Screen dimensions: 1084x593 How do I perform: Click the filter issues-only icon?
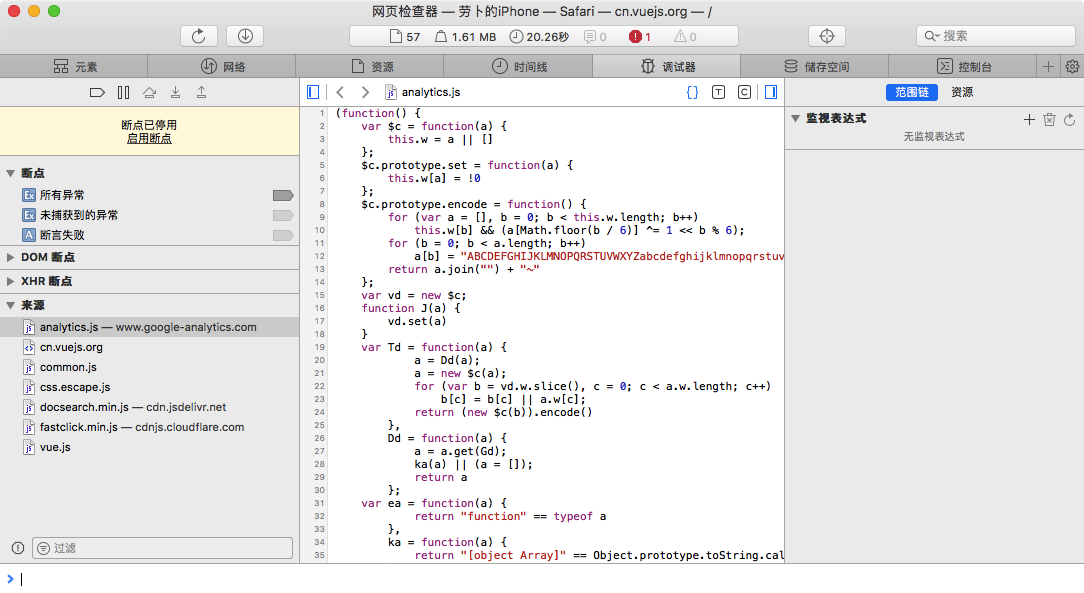tap(18, 548)
